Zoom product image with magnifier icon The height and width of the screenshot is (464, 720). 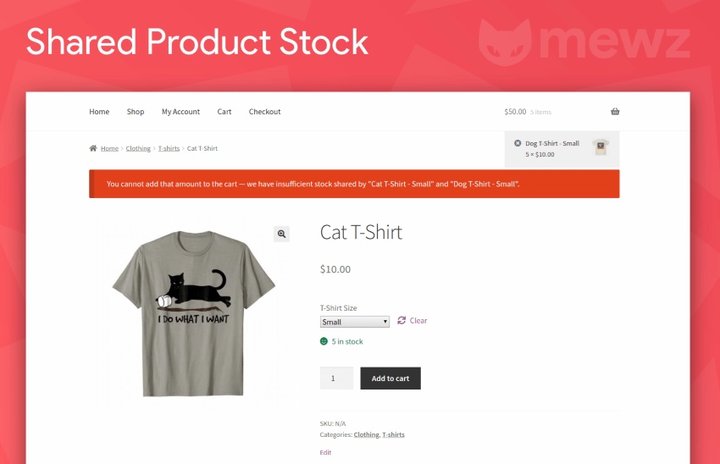(281, 234)
